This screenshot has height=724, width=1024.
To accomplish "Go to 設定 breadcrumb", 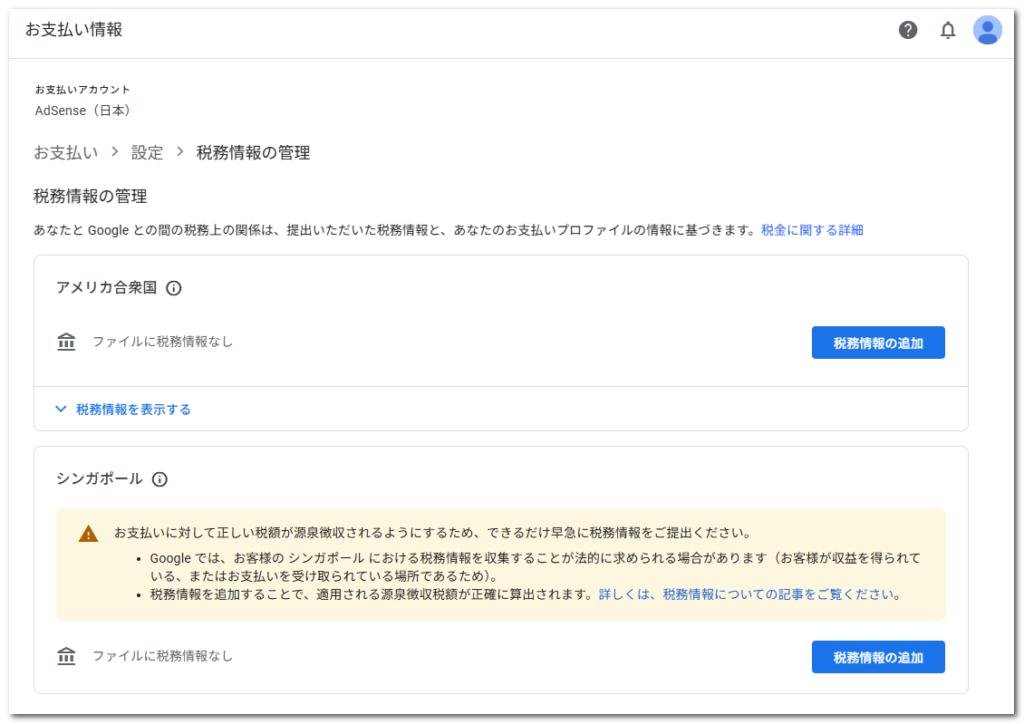I will [147, 153].
